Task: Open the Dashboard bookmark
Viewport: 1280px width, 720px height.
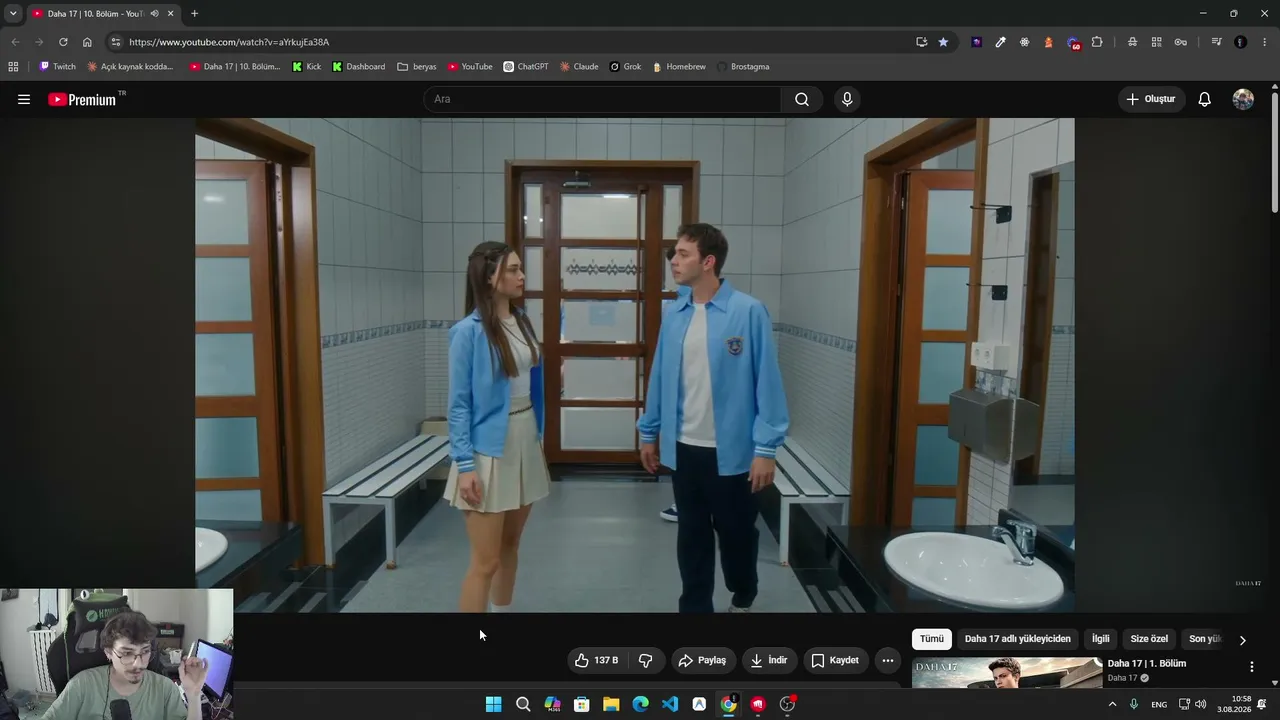Action: tap(359, 67)
